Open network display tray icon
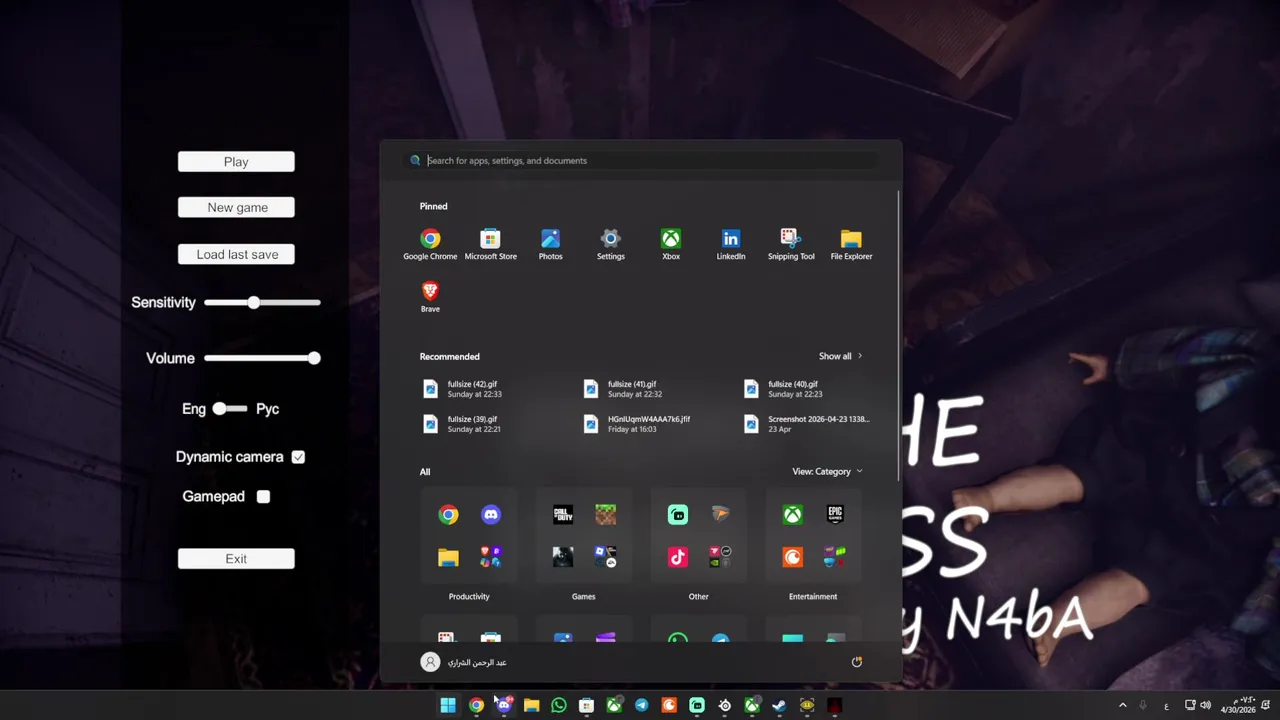The height and width of the screenshot is (720, 1280). [x=1190, y=705]
